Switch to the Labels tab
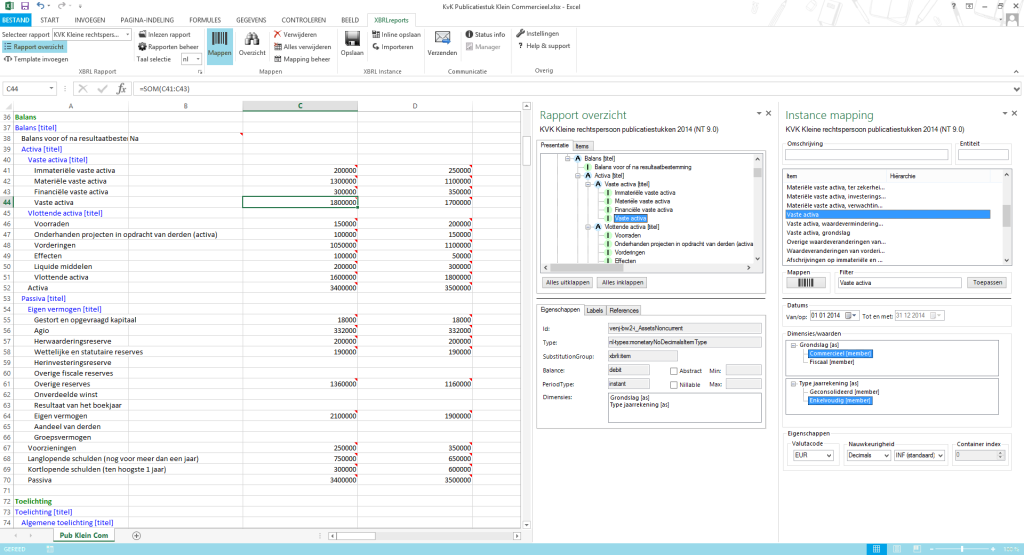 594,310
